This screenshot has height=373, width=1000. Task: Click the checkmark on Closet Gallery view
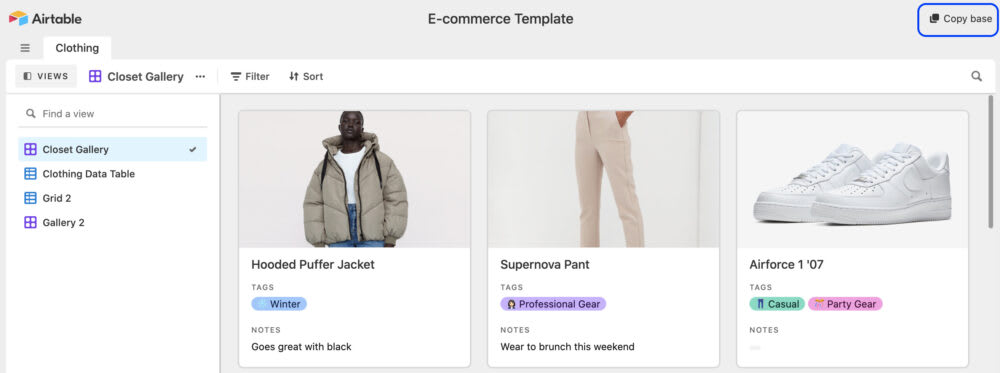[193, 150]
